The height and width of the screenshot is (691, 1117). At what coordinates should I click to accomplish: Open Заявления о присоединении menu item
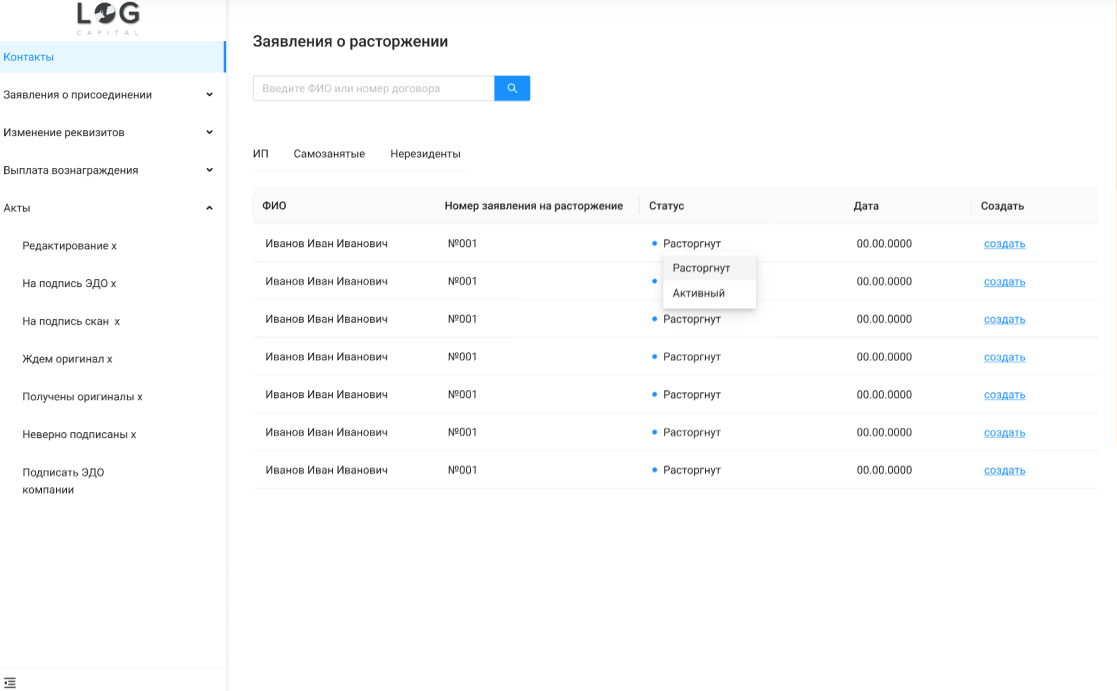78,95
